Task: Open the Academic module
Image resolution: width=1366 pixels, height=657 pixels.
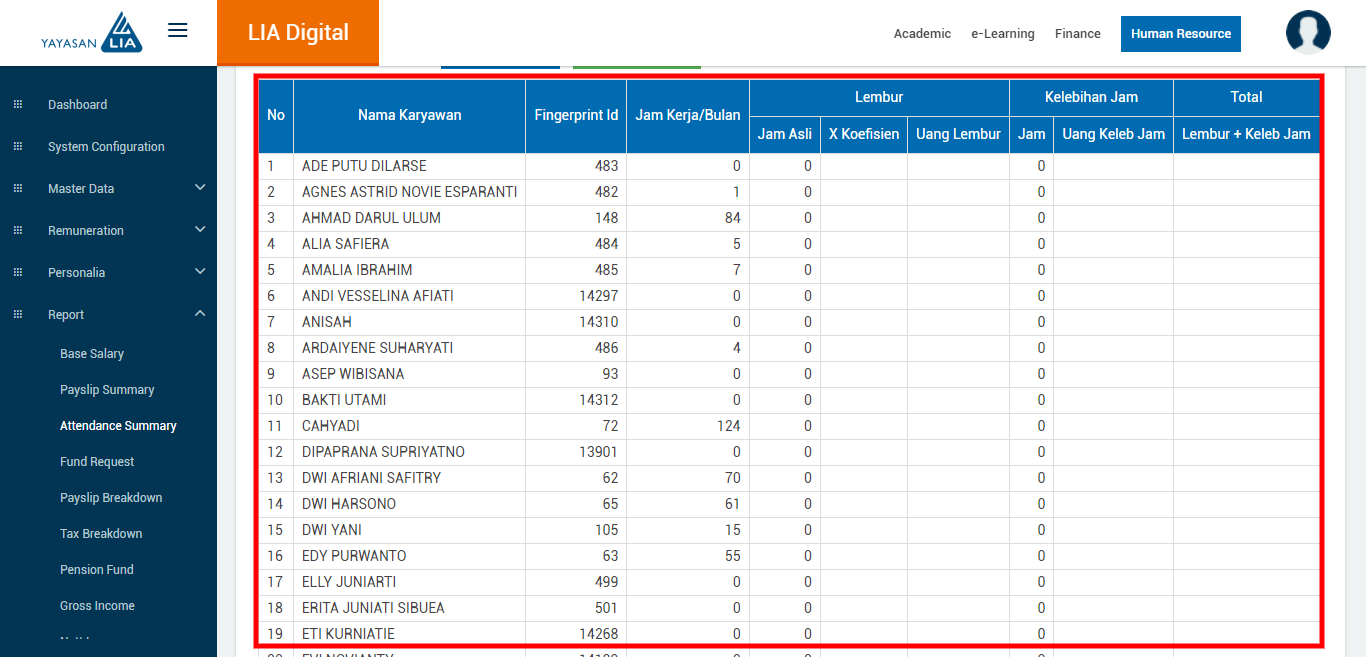Action: pos(922,34)
